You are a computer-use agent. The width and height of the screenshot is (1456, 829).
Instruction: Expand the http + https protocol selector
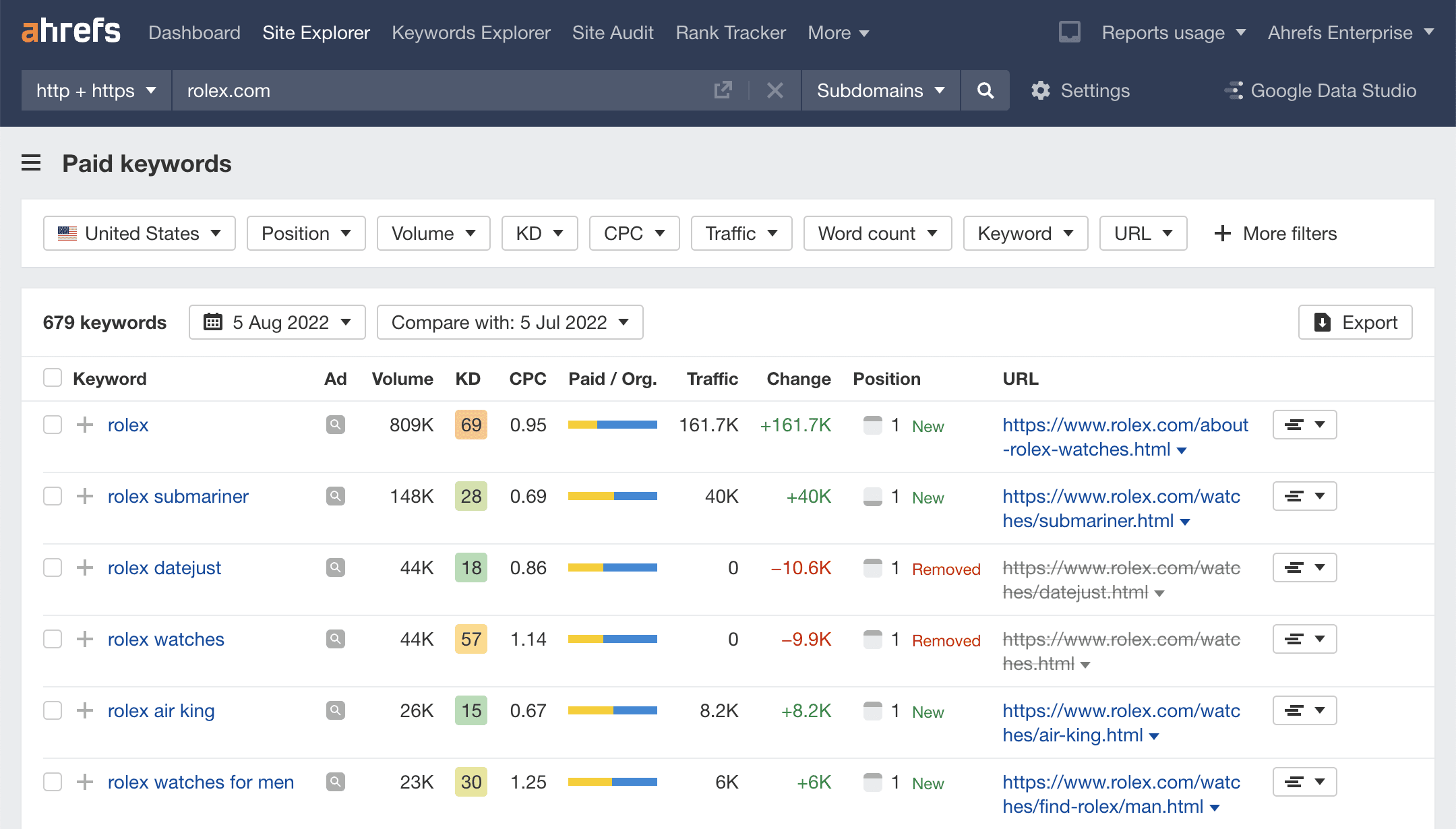click(x=95, y=90)
